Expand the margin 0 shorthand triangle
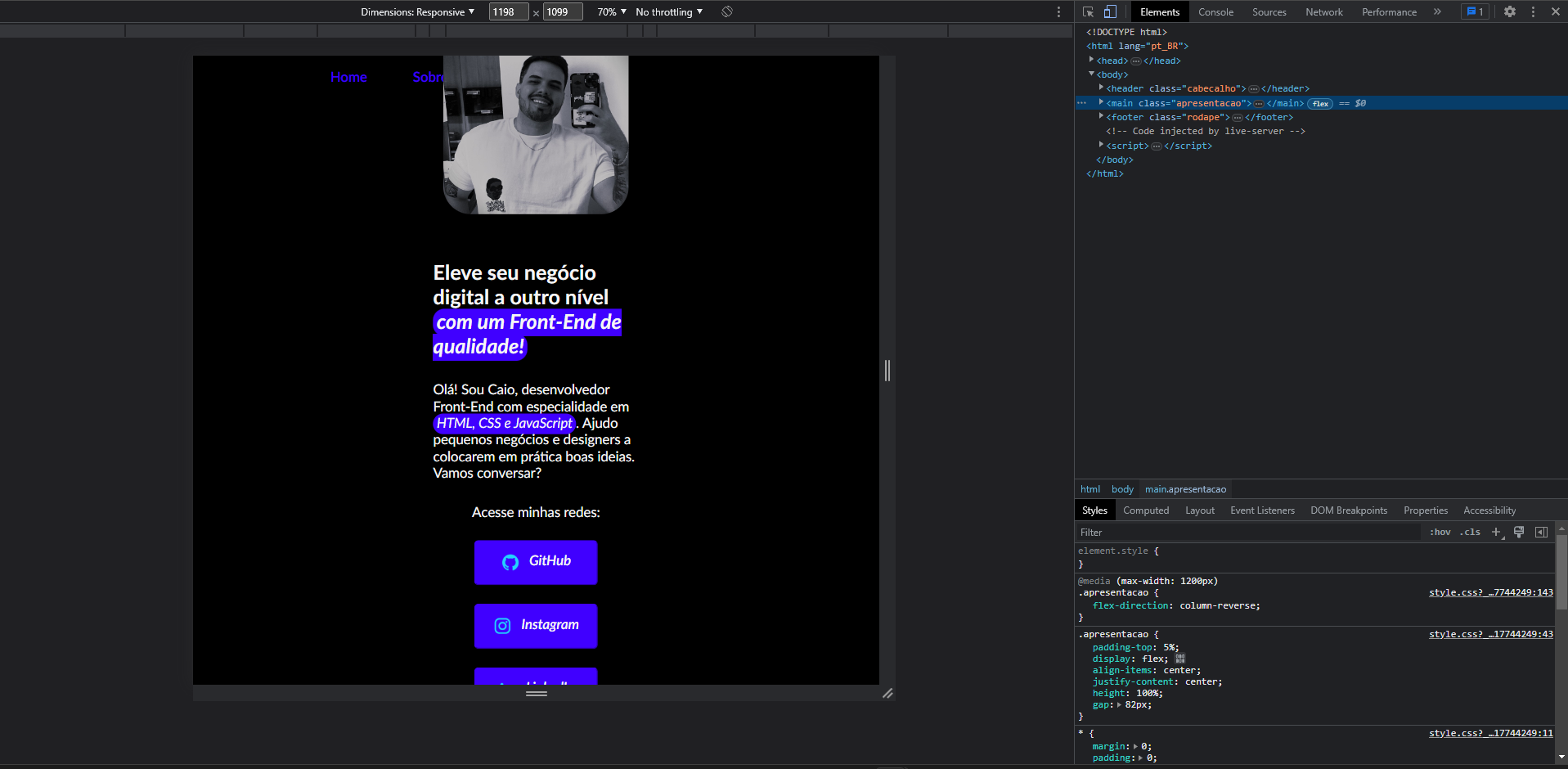The image size is (1568, 769). [1136, 746]
